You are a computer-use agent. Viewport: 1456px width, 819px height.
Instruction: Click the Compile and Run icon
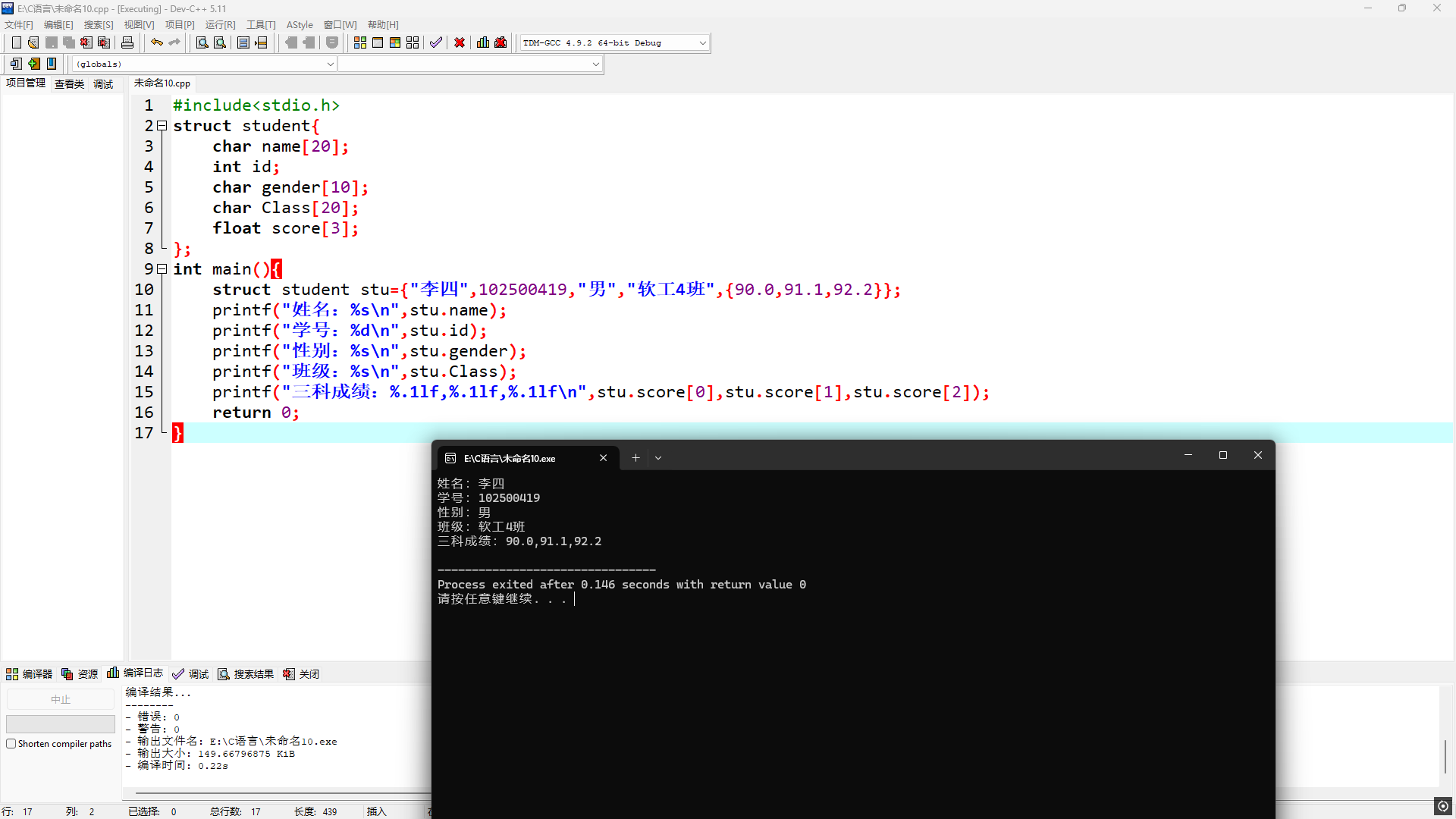click(395, 43)
